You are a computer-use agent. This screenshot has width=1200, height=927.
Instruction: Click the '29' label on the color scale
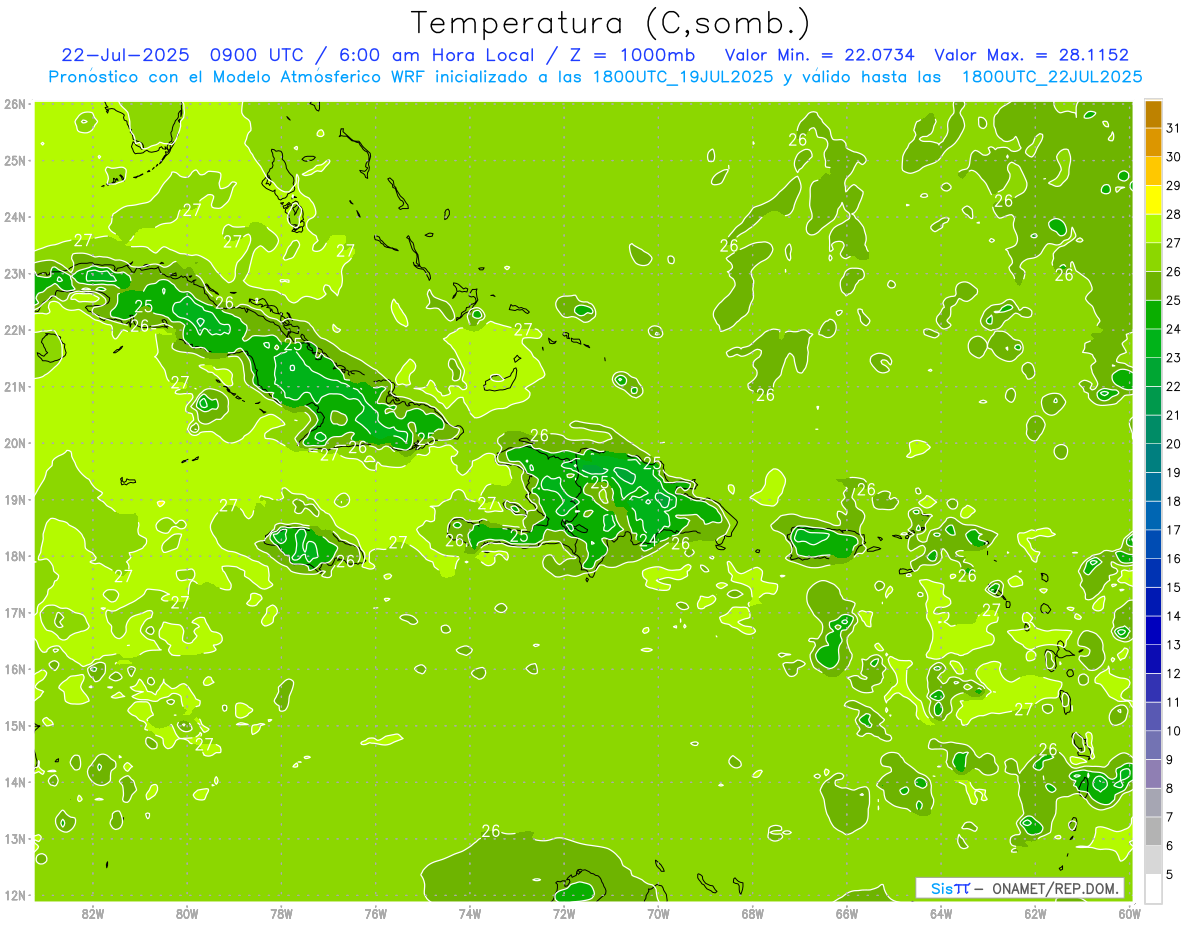coord(1173,185)
